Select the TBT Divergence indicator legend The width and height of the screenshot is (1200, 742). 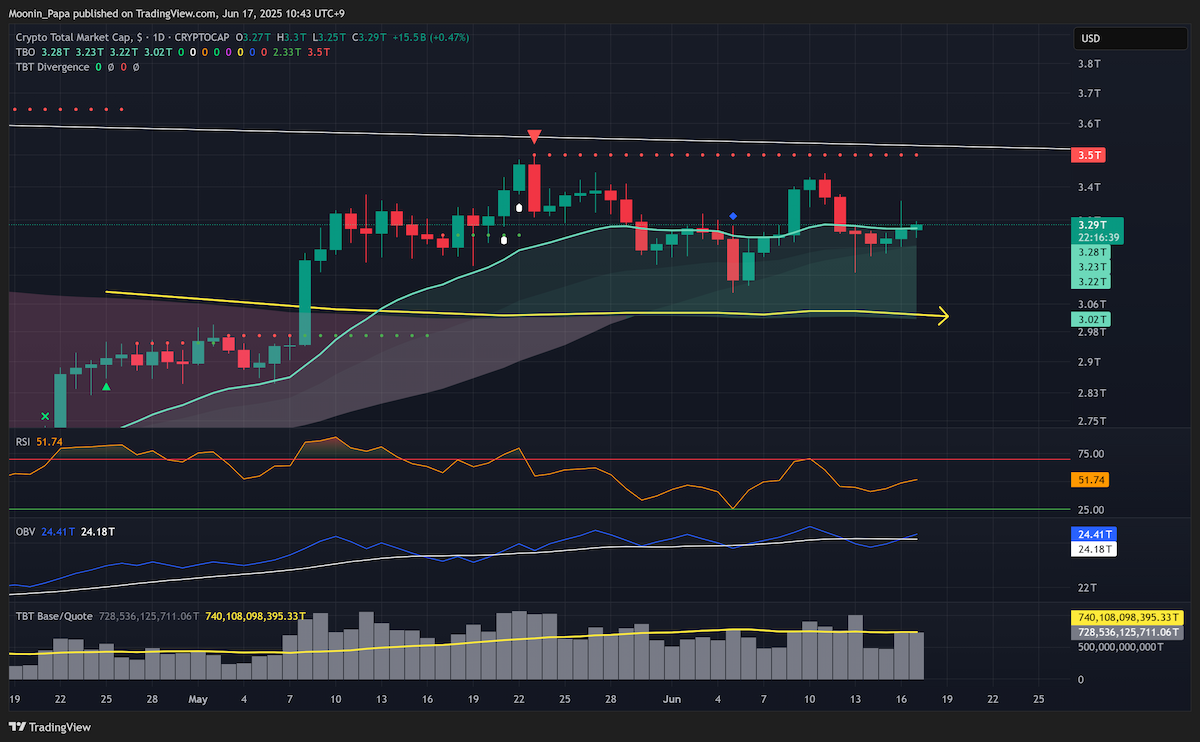[51, 67]
